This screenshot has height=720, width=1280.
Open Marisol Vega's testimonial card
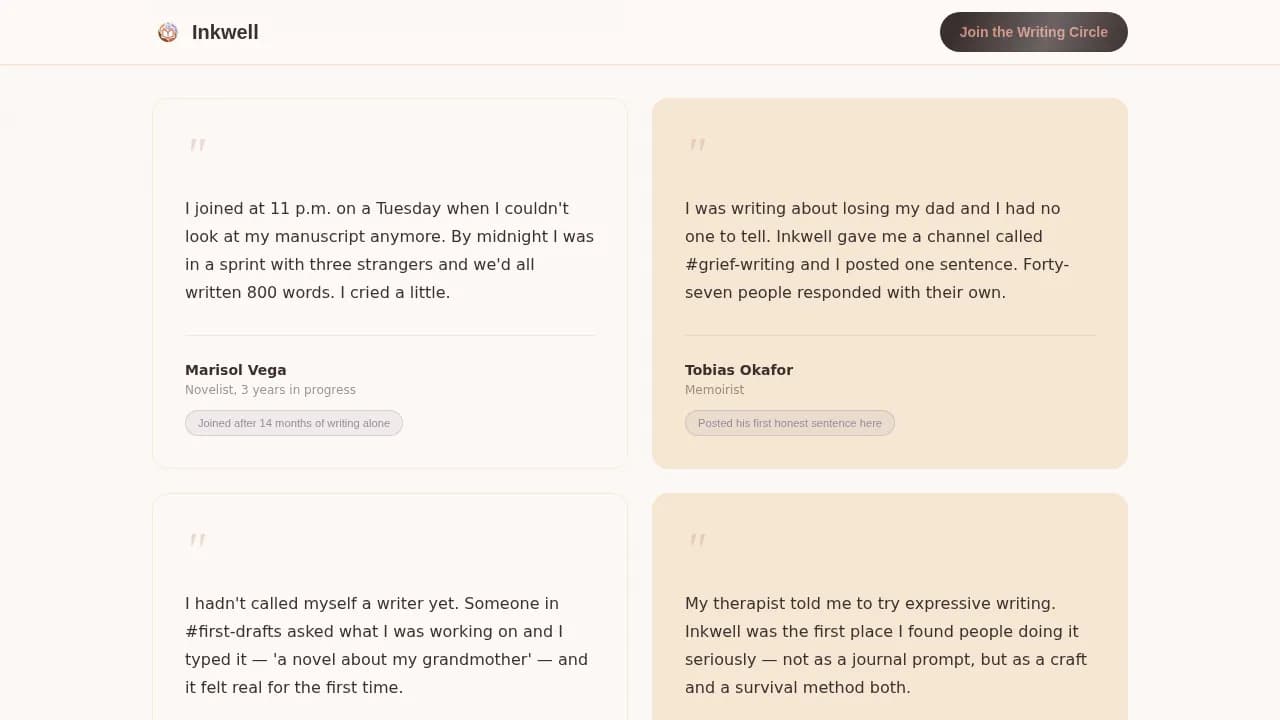(x=390, y=282)
